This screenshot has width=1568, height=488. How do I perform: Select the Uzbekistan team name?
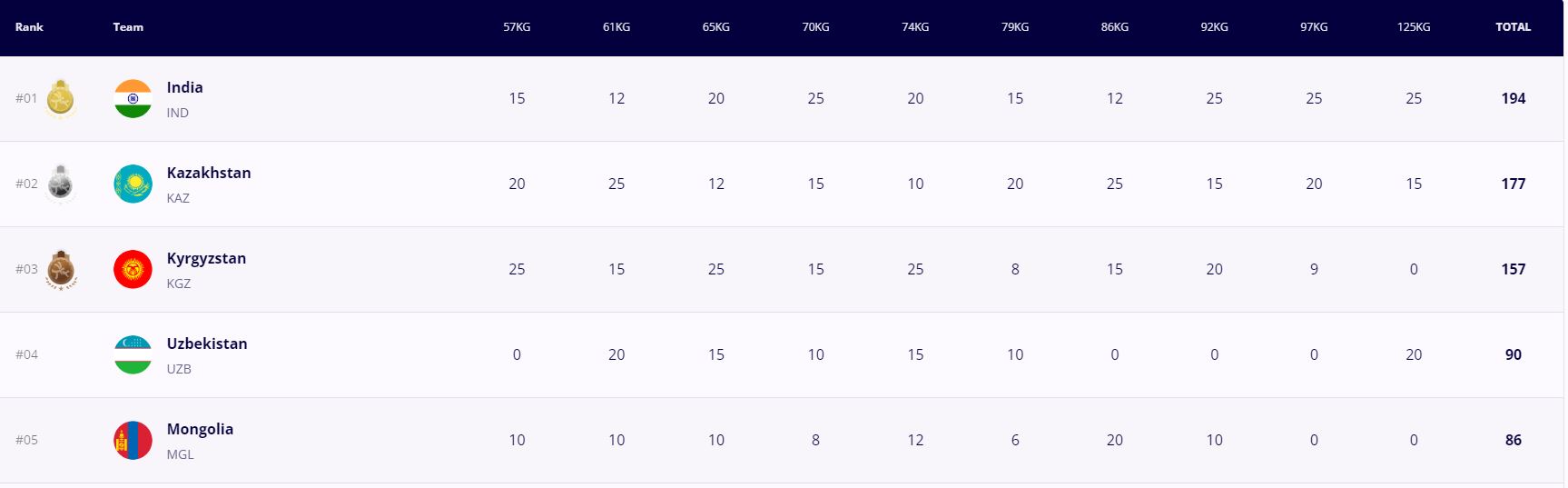pyautogui.click(x=206, y=344)
